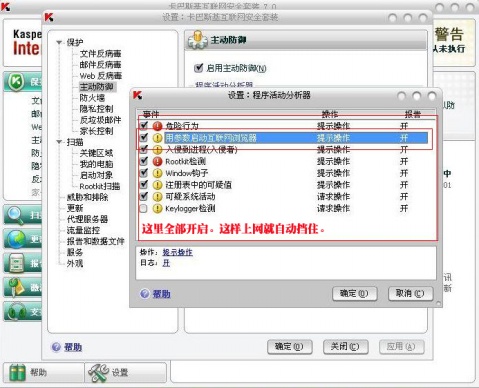Click green books help icon at bottom
The height and width of the screenshot is (388, 479).
pyautogui.click(x=17, y=372)
